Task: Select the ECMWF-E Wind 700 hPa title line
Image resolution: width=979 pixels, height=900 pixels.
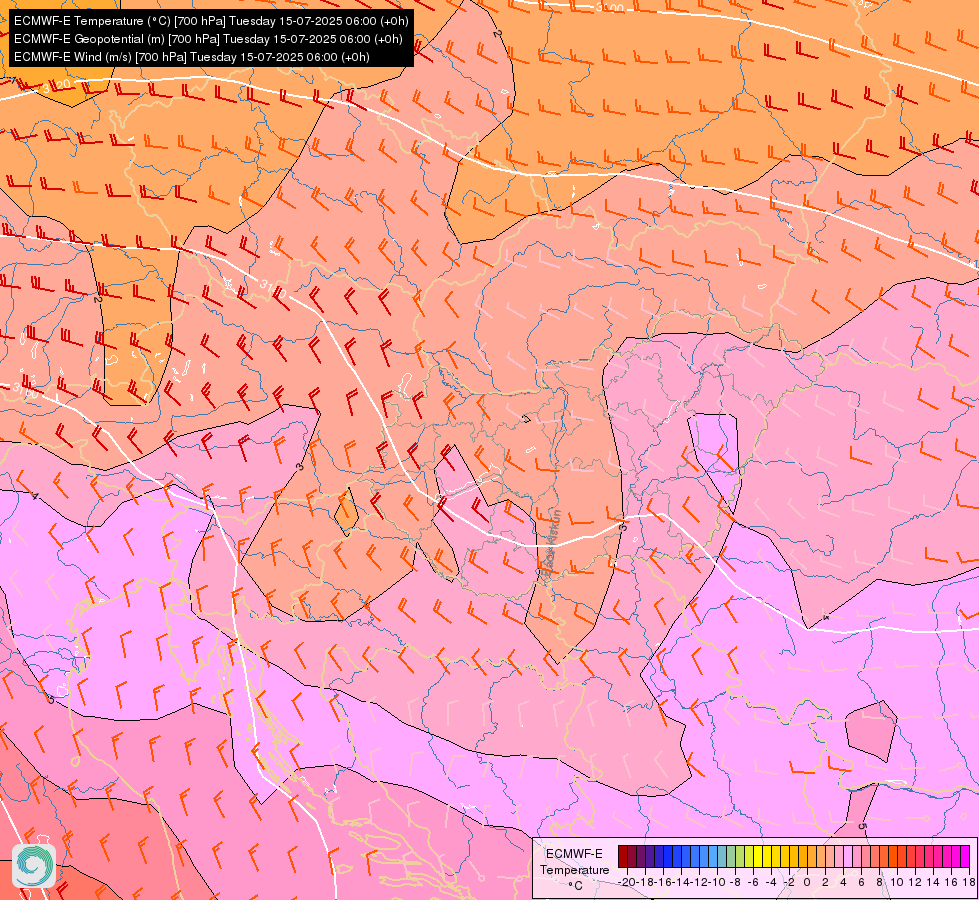Action: 192,57
